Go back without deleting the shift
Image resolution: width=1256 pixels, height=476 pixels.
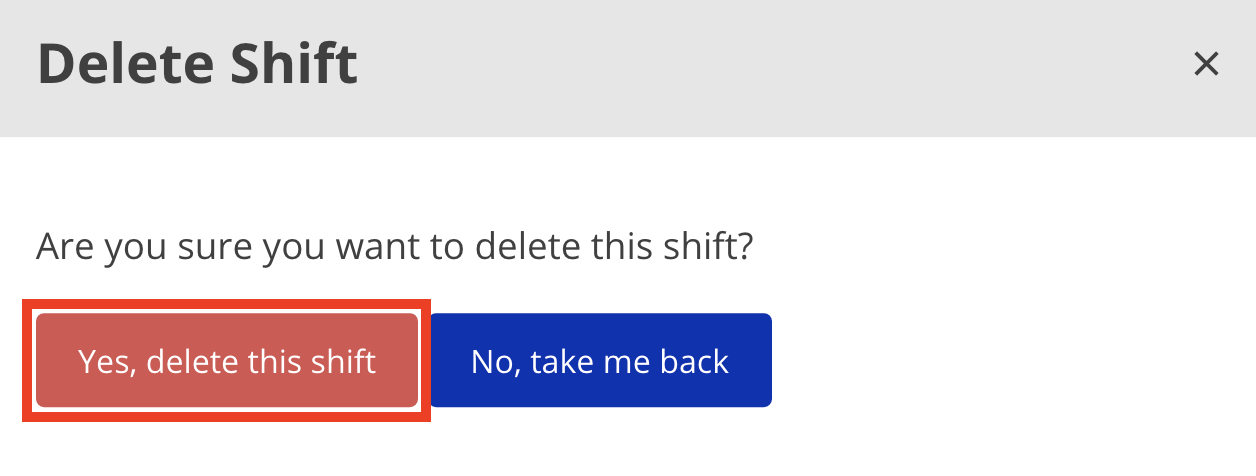[x=600, y=361]
